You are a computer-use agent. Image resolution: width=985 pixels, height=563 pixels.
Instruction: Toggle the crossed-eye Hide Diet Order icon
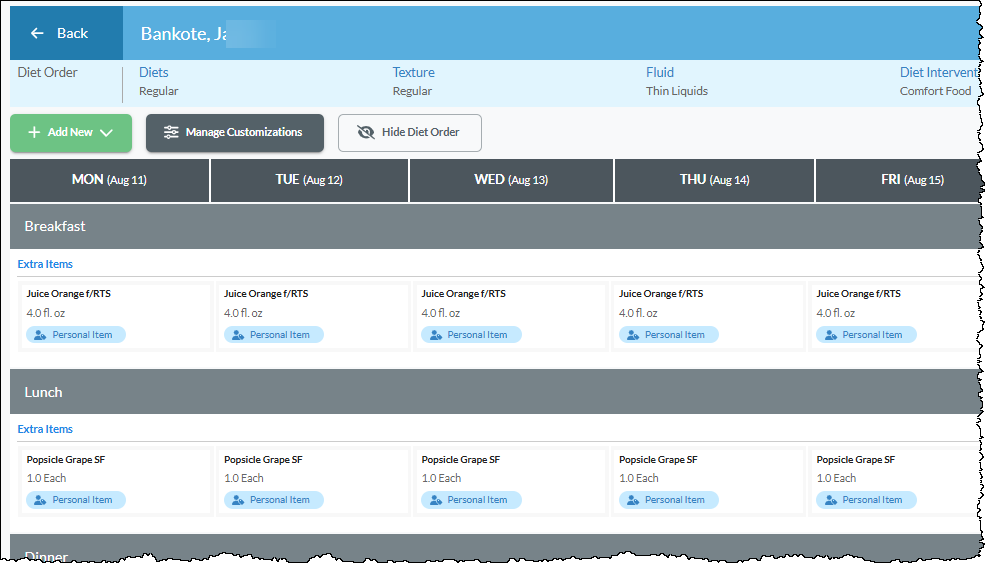point(366,133)
